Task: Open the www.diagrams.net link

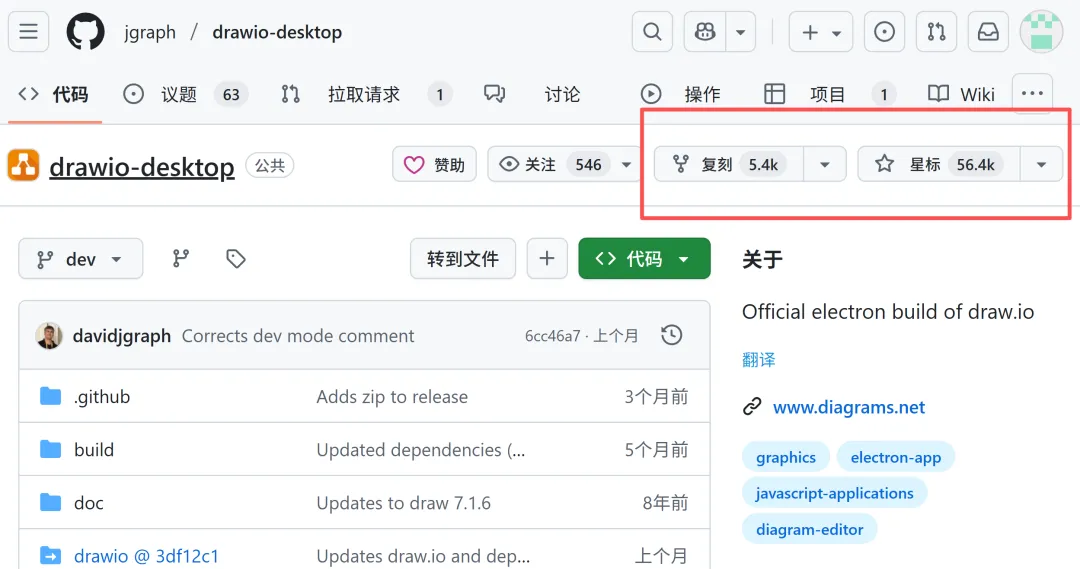Action: tap(849, 407)
